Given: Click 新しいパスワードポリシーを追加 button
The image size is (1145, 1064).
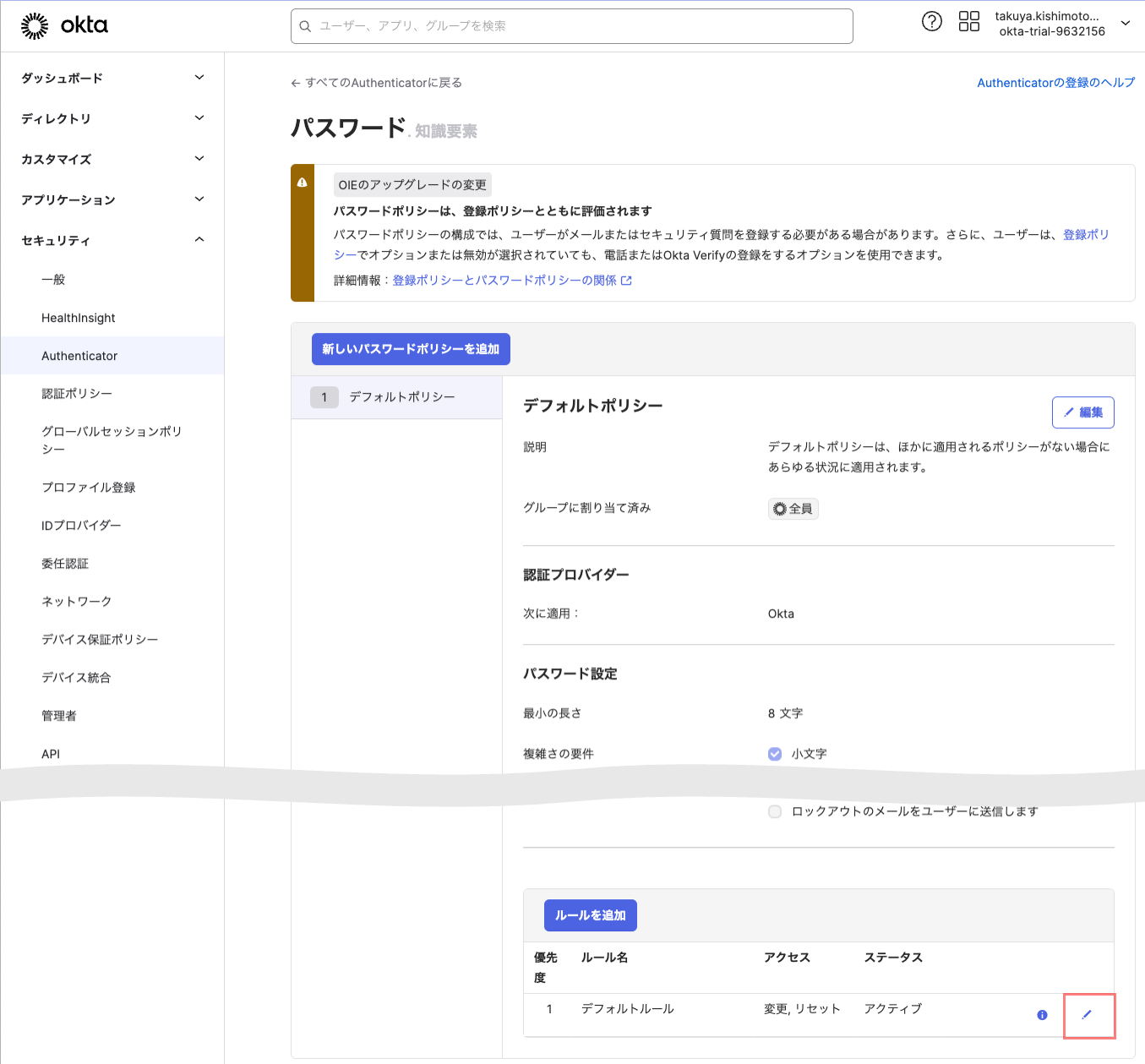Looking at the screenshot, I should 411,349.
